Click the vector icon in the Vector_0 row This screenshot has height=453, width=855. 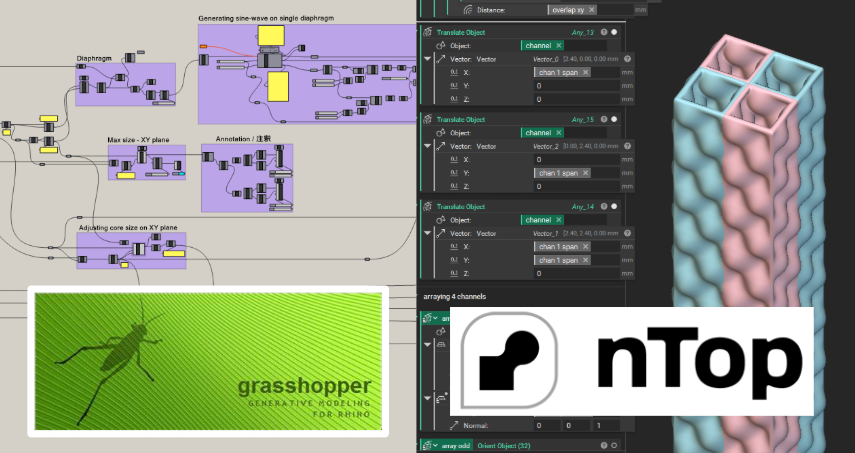click(441, 59)
